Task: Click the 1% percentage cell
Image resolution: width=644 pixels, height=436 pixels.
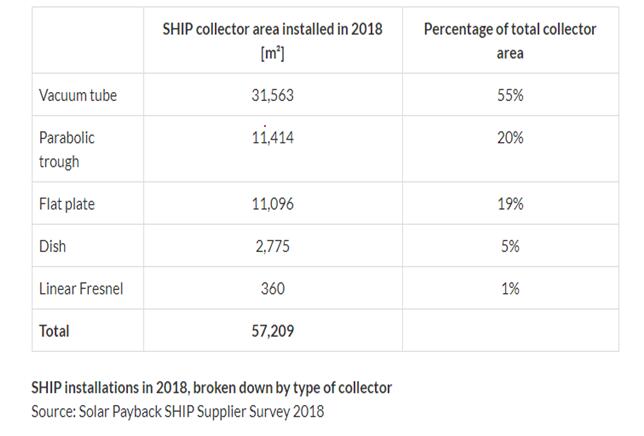Action: coord(510,288)
